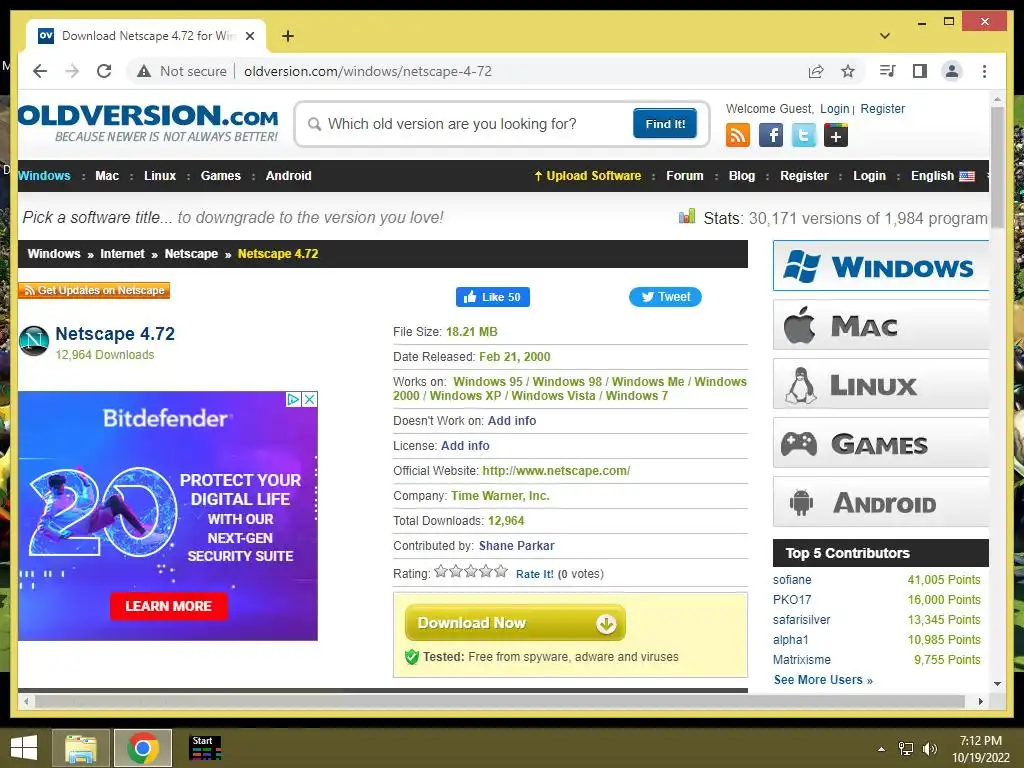This screenshot has width=1024, height=768.
Task: Open the Chrome side panel icon
Action: (x=920, y=71)
